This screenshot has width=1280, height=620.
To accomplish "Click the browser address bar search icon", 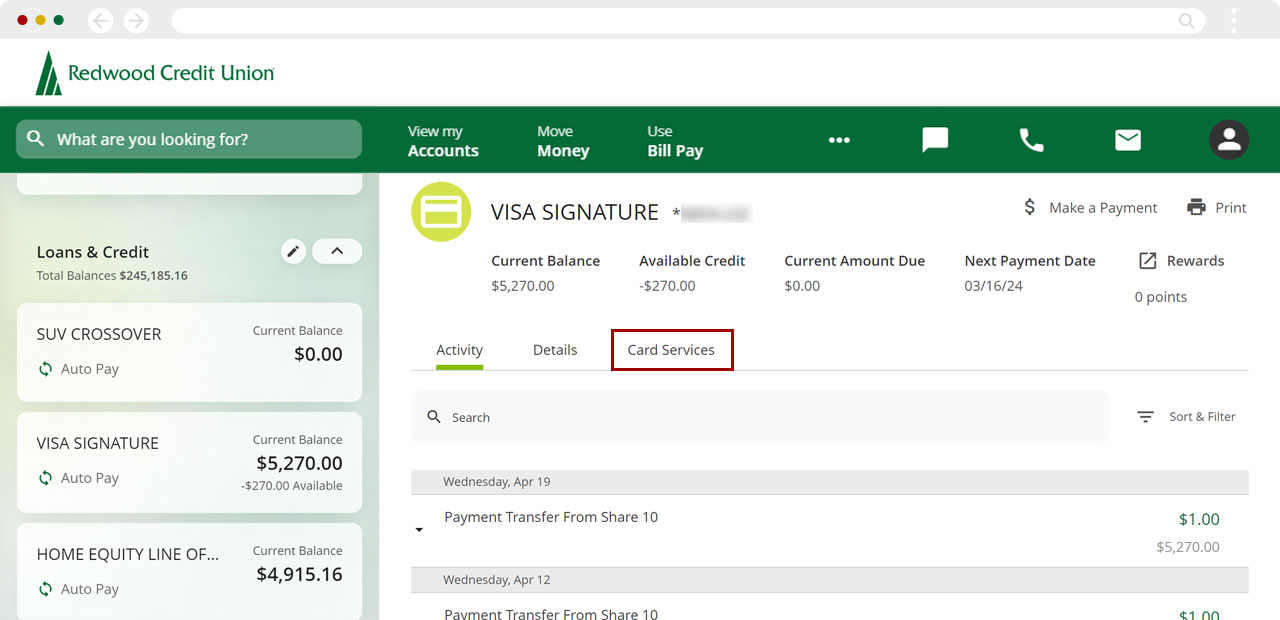I will tap(1186, 20).
